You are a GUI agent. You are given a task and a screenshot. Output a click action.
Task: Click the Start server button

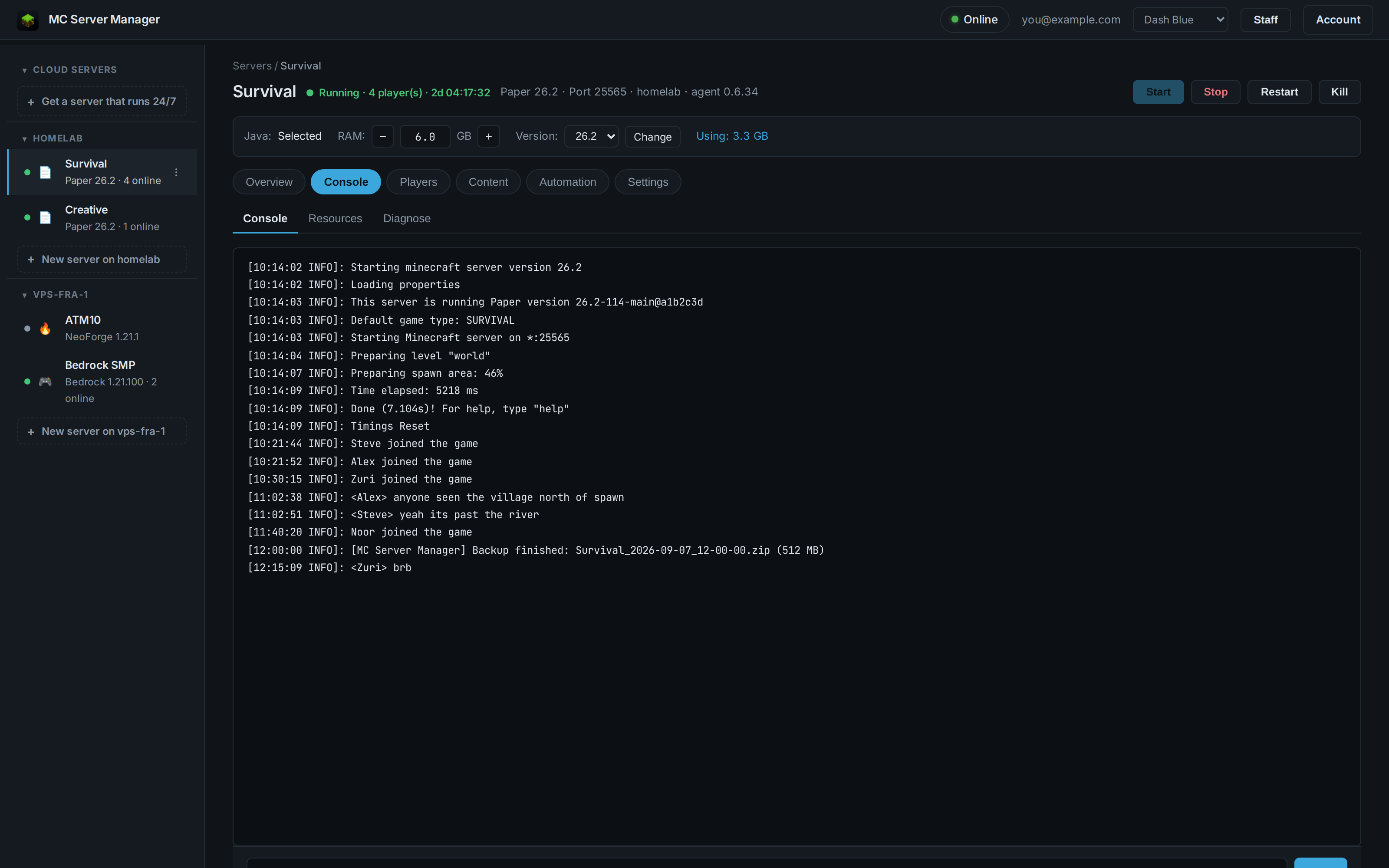pos(1158,92)
